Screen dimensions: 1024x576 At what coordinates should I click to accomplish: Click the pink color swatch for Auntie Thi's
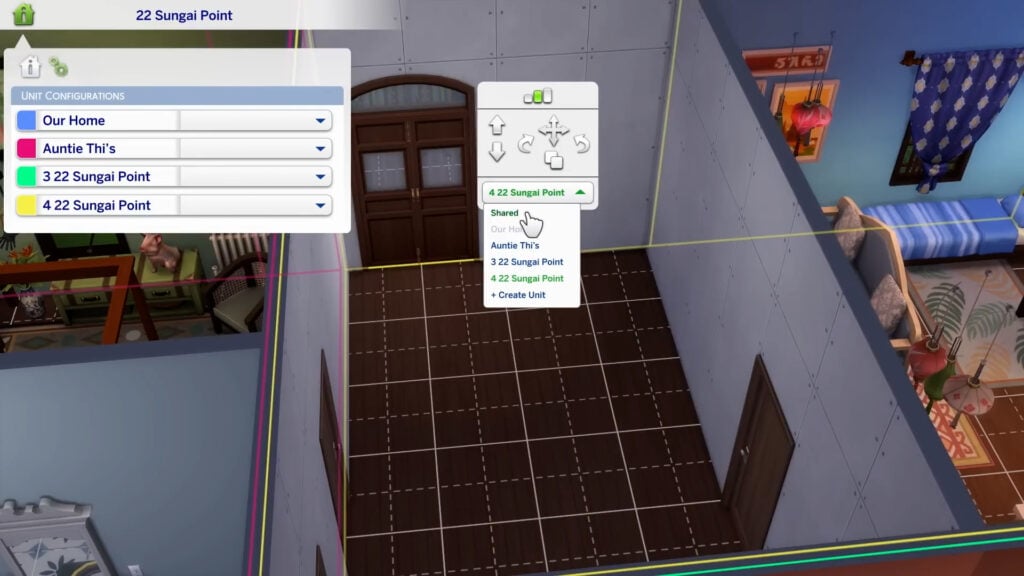[x=26, y=149]
